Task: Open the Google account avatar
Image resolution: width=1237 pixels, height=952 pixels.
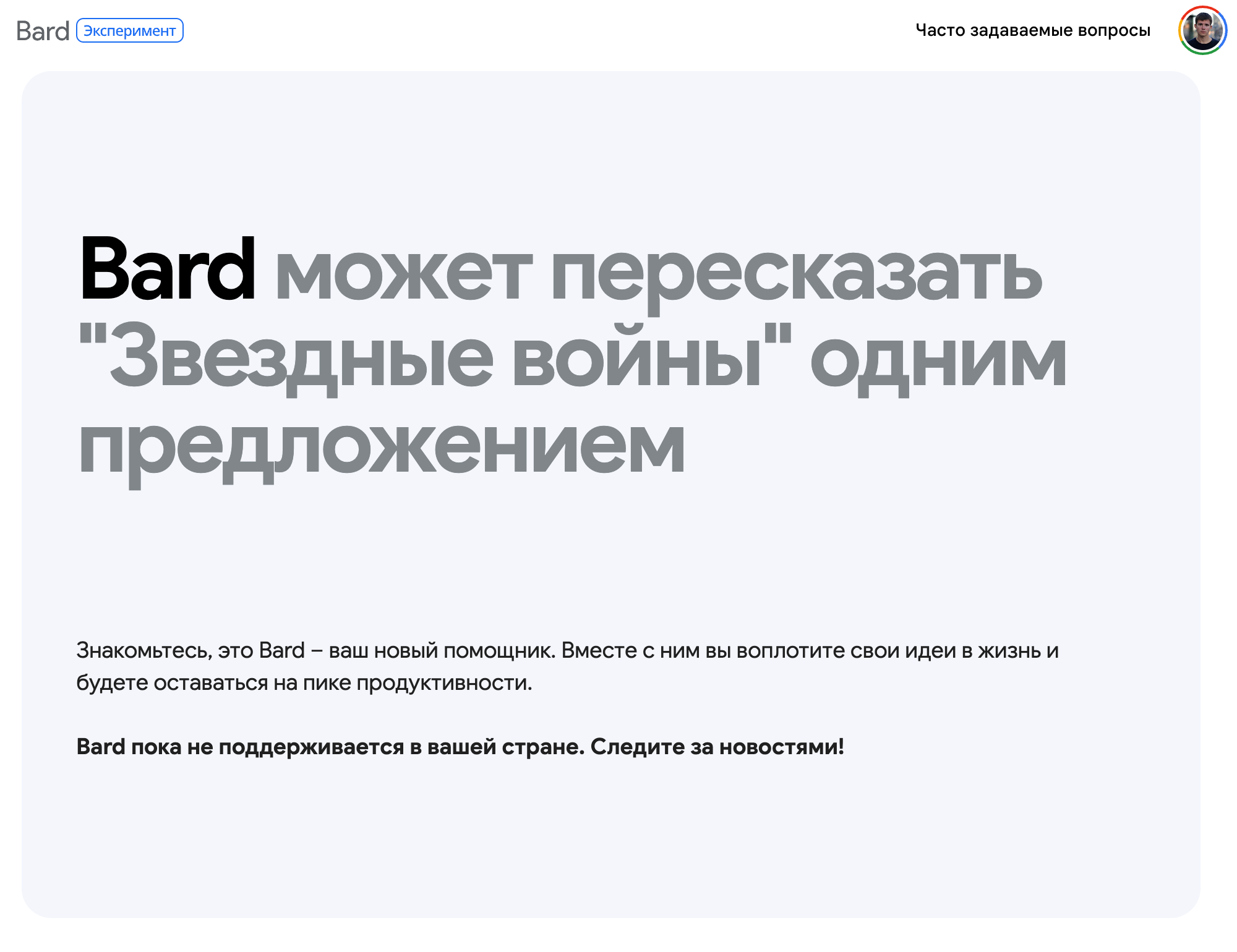Action: point(1202,30)
